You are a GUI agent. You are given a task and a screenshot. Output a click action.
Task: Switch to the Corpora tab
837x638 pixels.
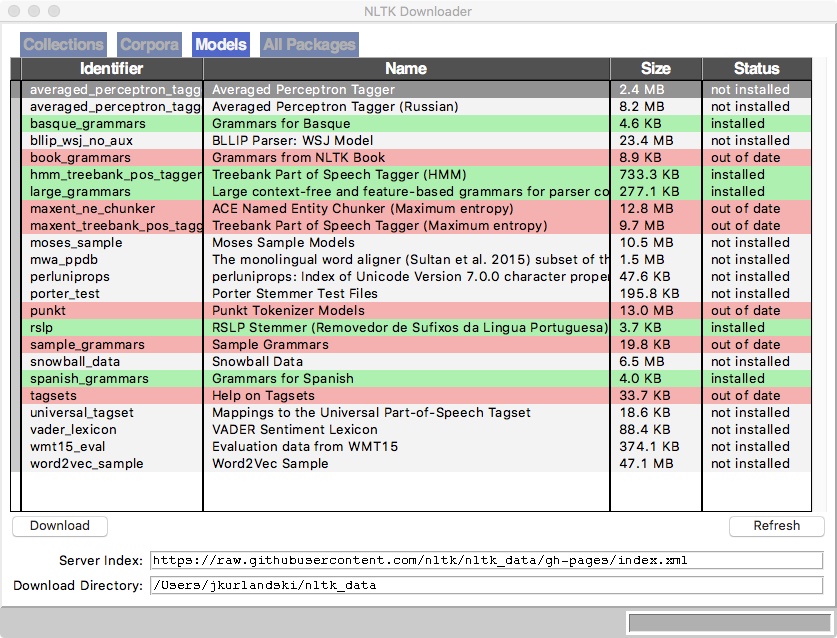coord(149,44)
